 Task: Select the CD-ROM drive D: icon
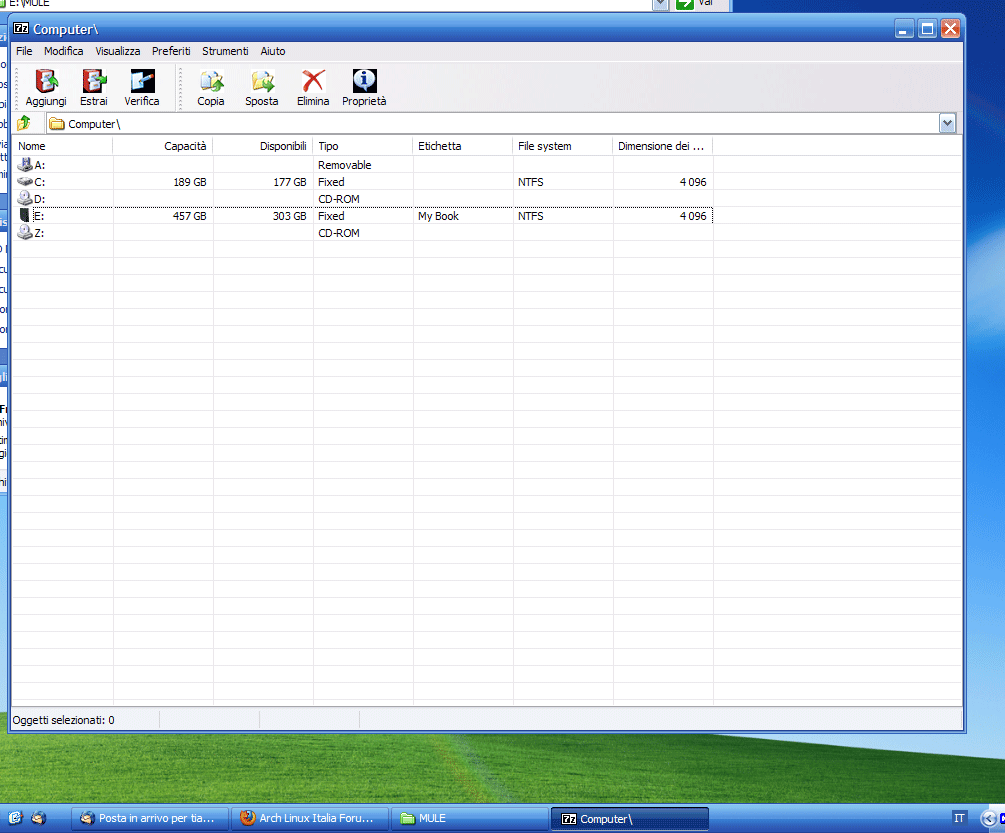[x=25, y=198]
